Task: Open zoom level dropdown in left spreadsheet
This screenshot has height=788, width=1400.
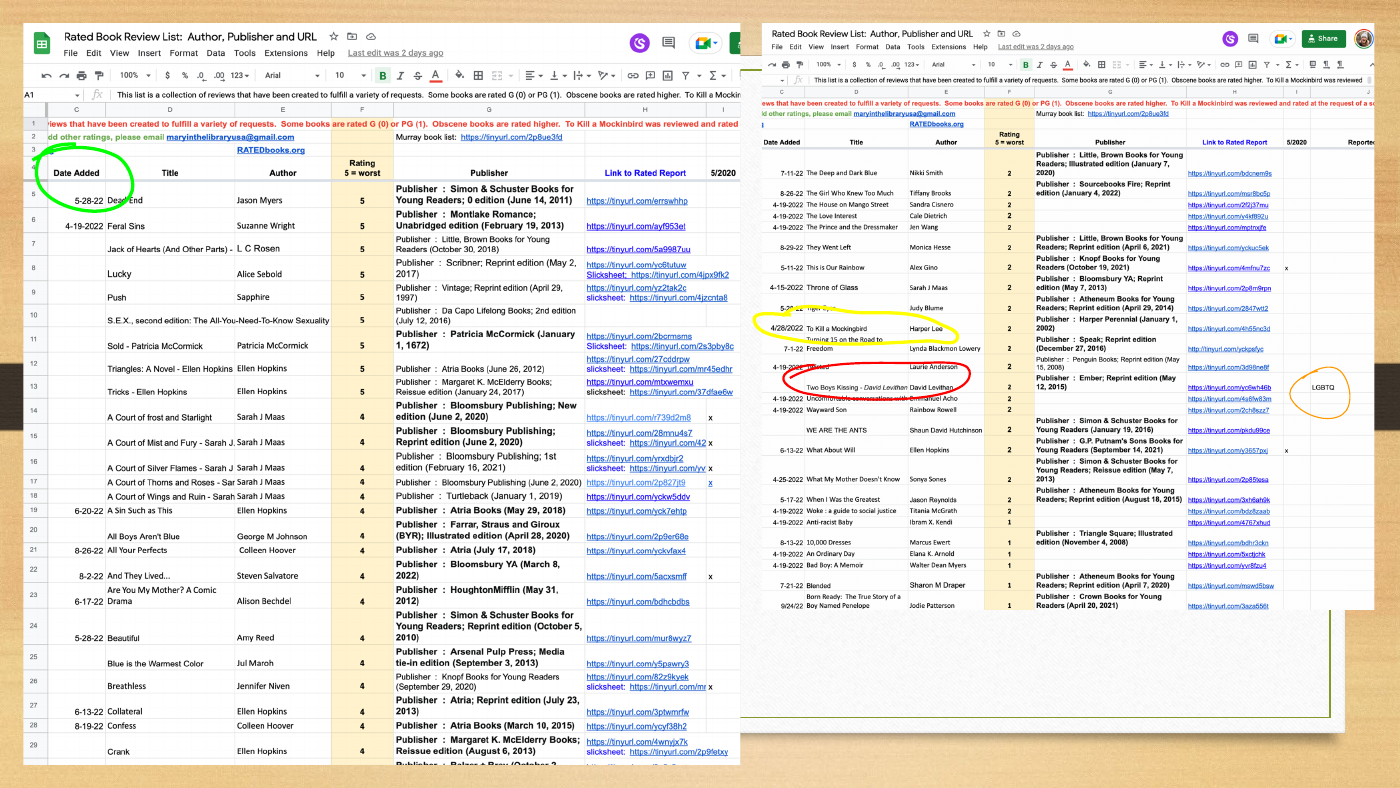Action: click(x=133, y=75)
